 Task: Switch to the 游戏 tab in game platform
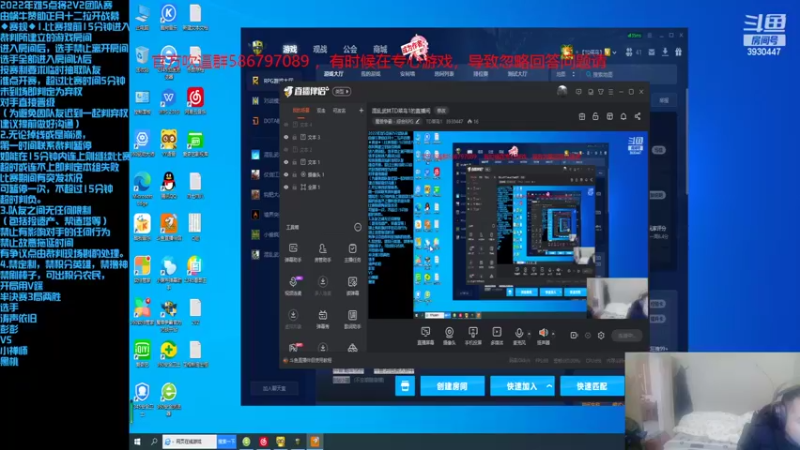[x=290, y=49]
